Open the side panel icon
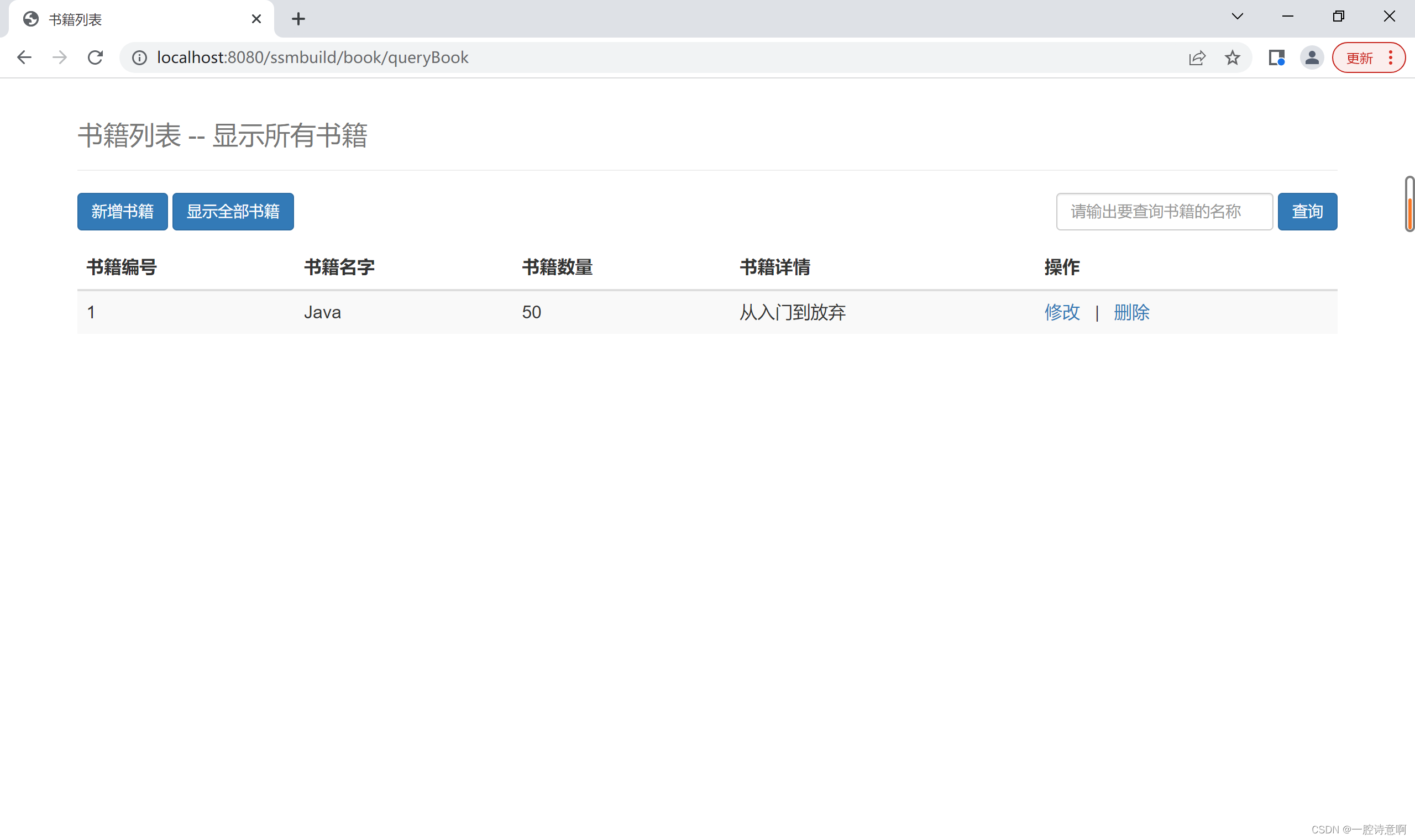The height and width of the screenshot is (840, 1415). pos(1276,57)
